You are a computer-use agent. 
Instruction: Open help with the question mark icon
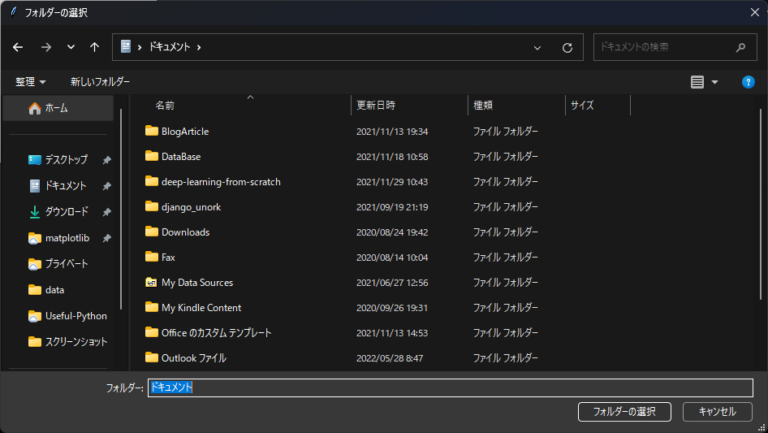[748, 82]
